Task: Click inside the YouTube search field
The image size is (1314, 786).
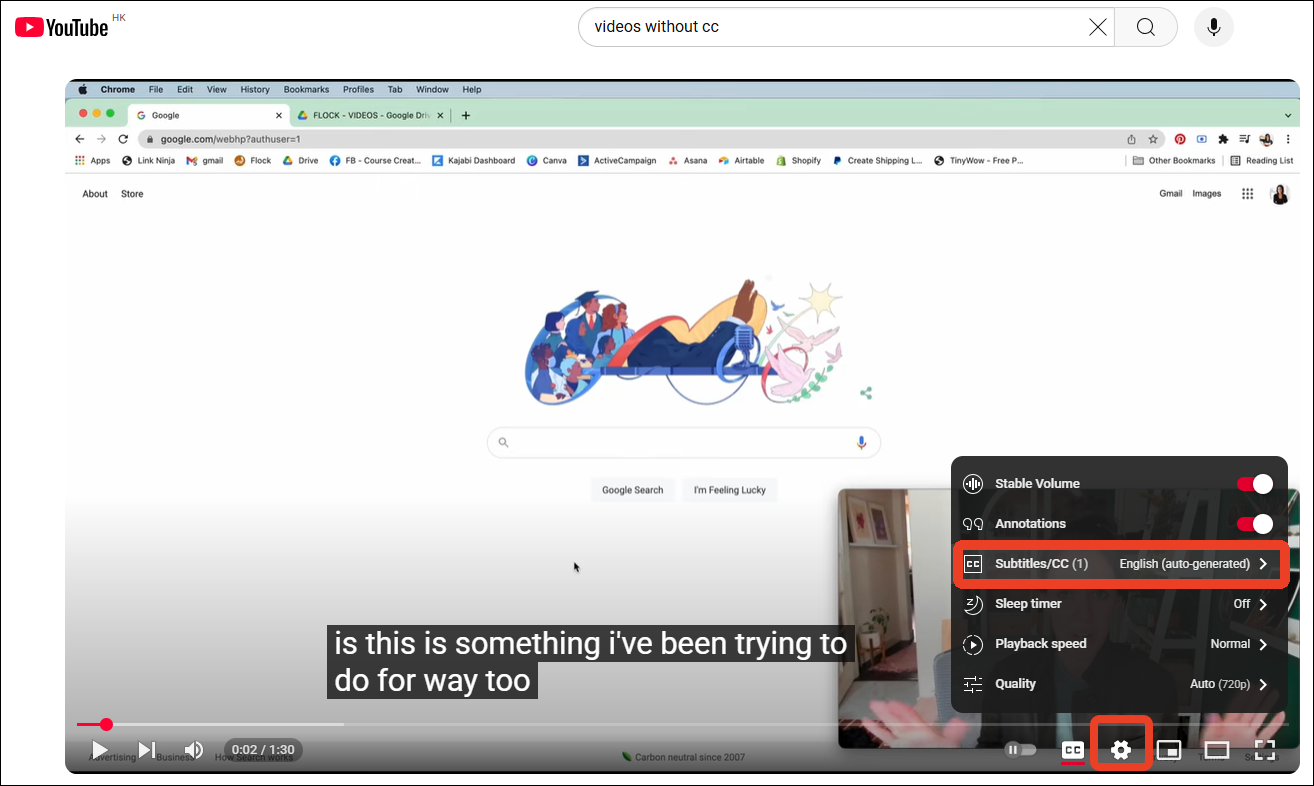Action: (800, 27)
